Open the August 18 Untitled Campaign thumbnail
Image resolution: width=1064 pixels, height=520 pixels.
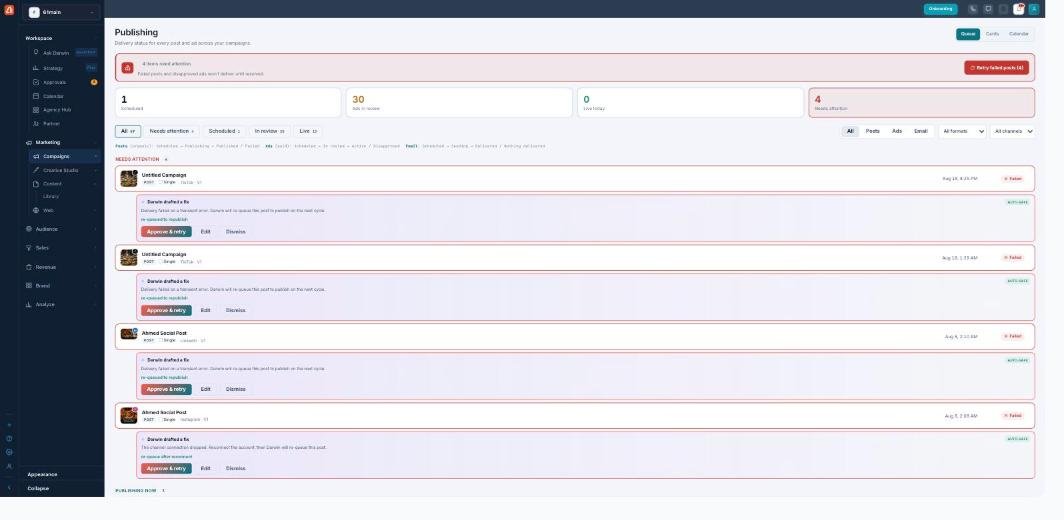point(129,179)
